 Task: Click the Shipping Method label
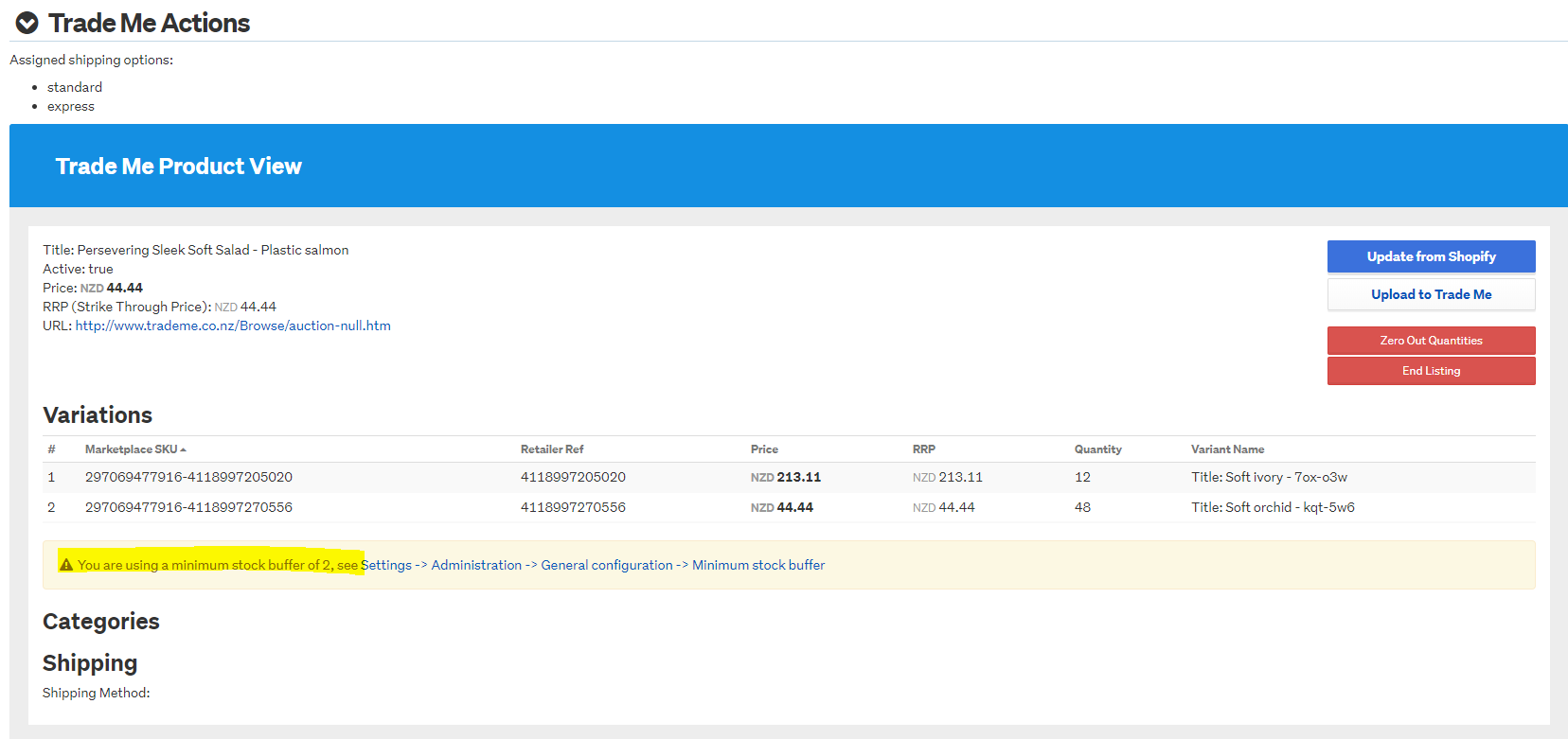click(x=97, y=693)
